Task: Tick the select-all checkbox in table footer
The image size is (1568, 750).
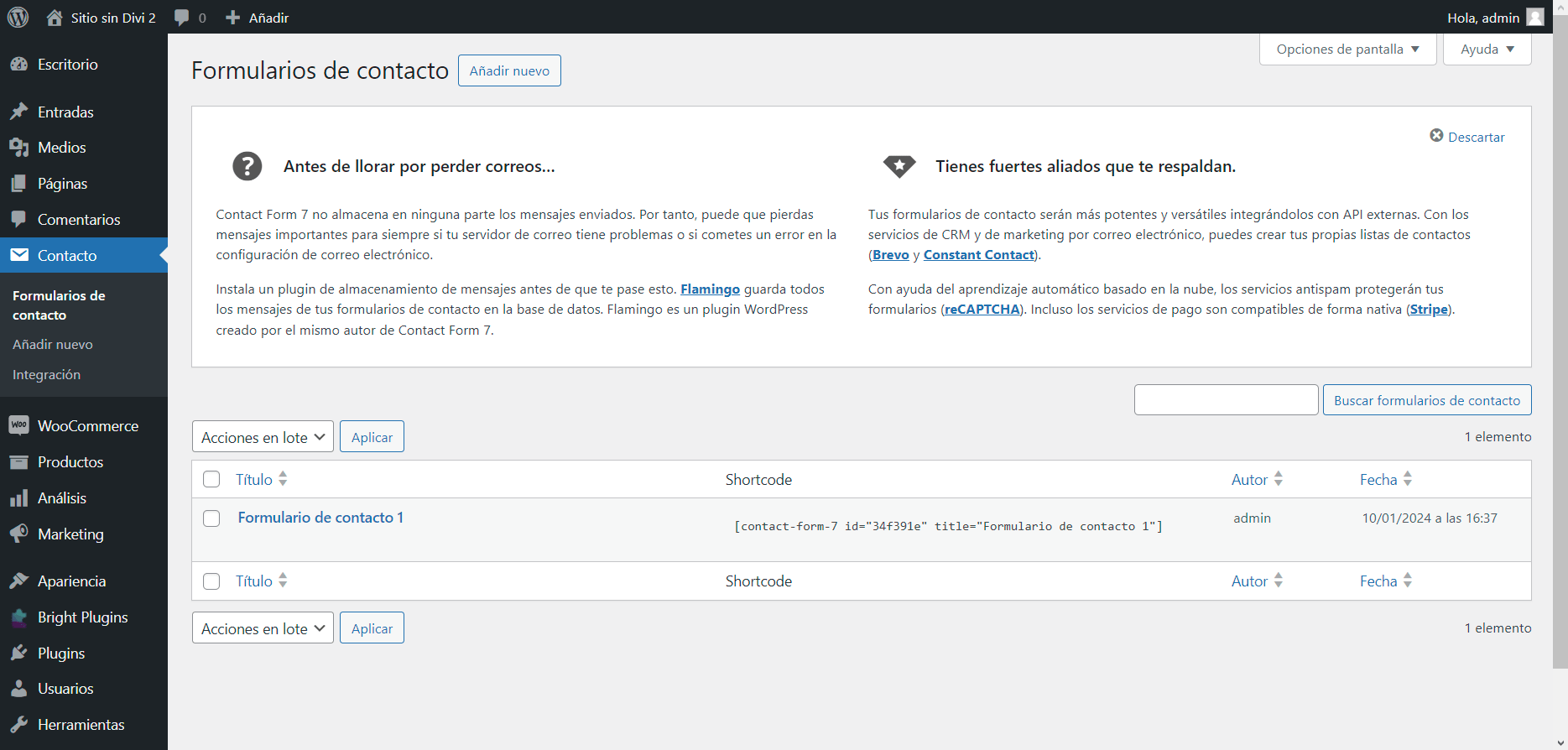Action: tap(211, 581)
